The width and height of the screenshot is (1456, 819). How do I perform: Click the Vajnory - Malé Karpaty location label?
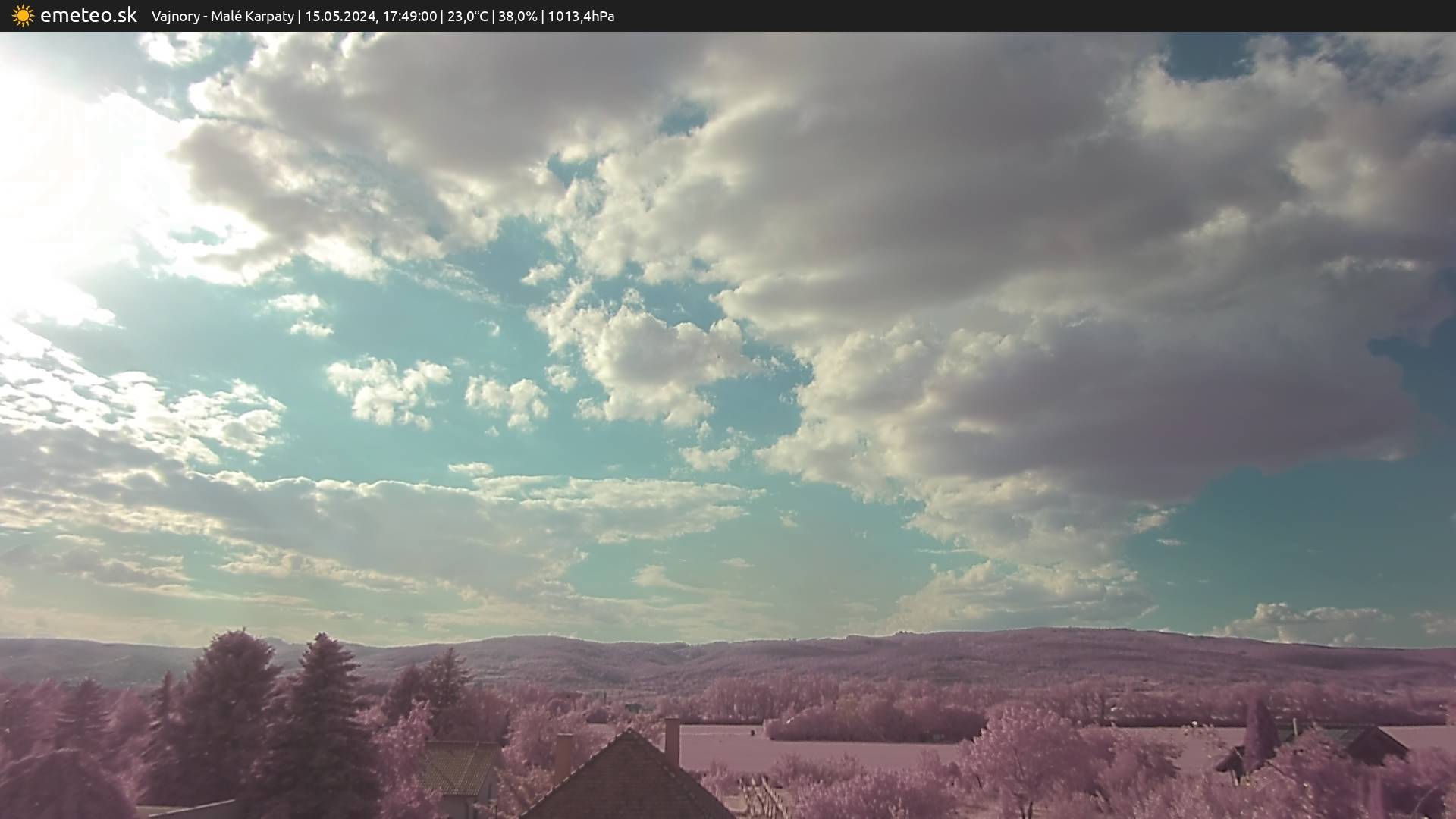tap(222, 17)
